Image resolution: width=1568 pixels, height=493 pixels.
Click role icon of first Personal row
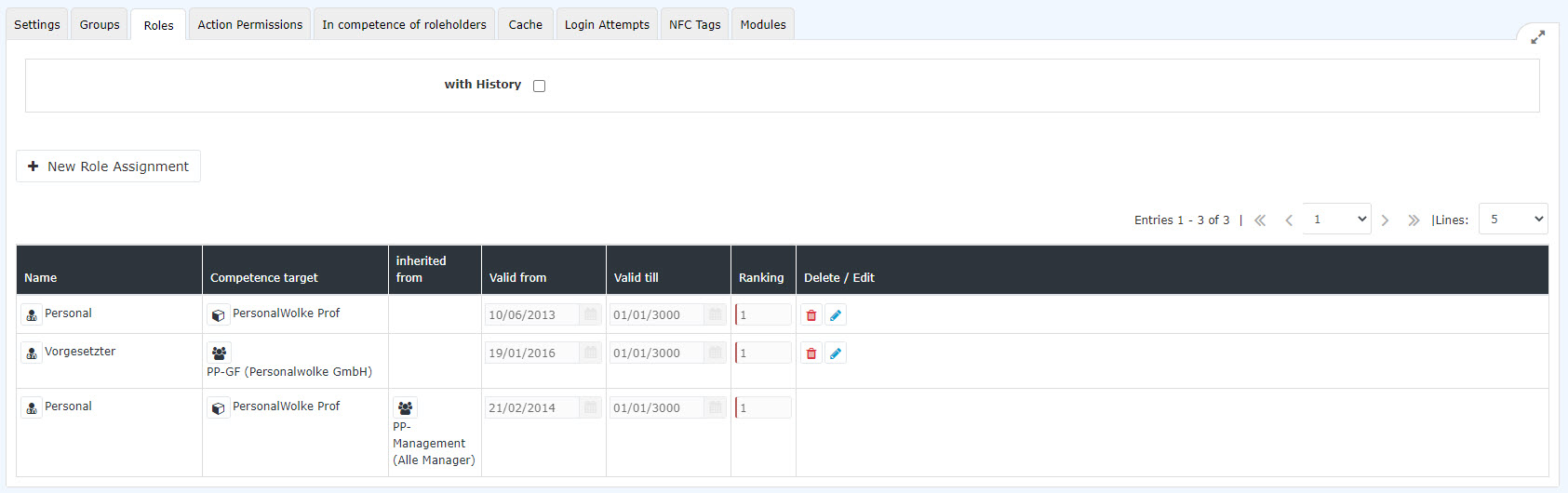[x=32, y=315]
